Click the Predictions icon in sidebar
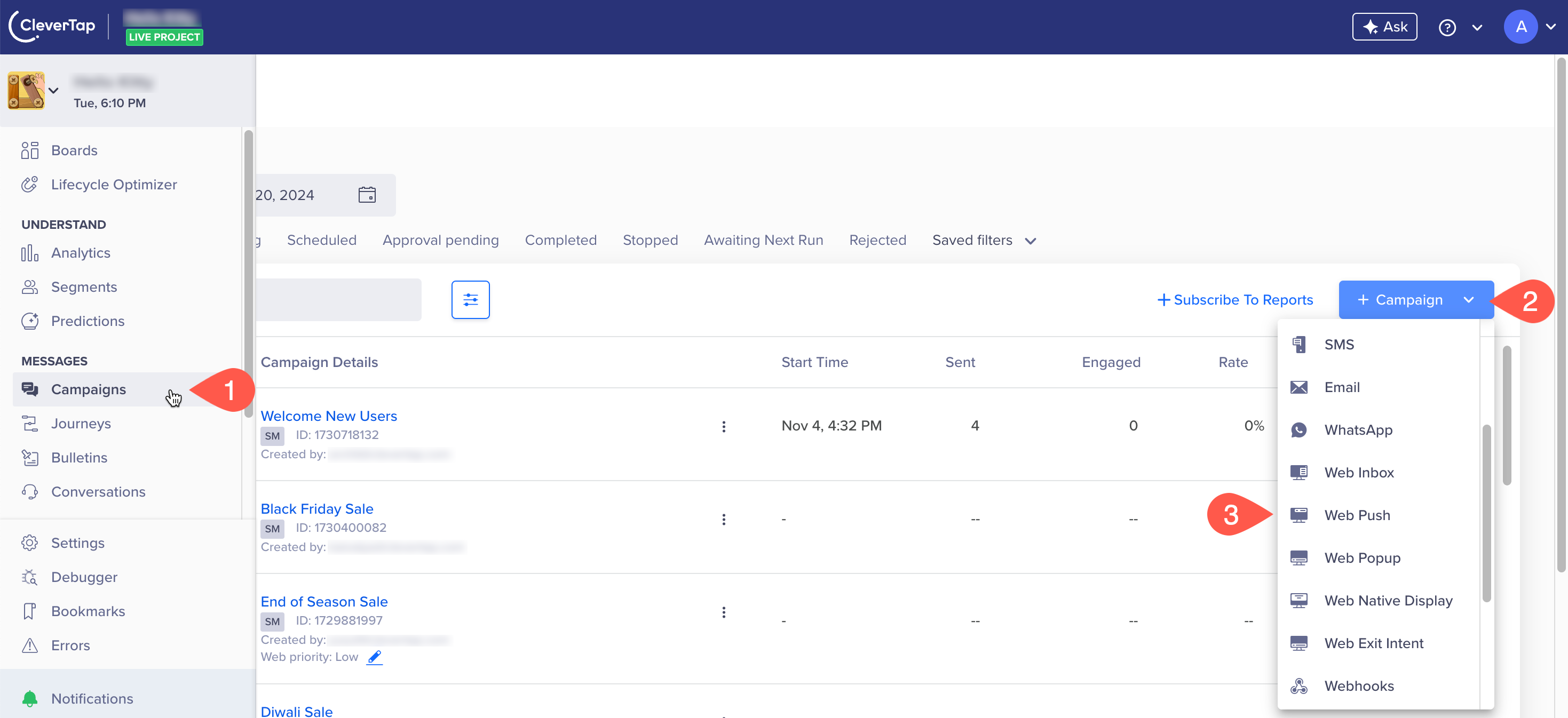This screenshot has height=718, width=1568. 30,321
